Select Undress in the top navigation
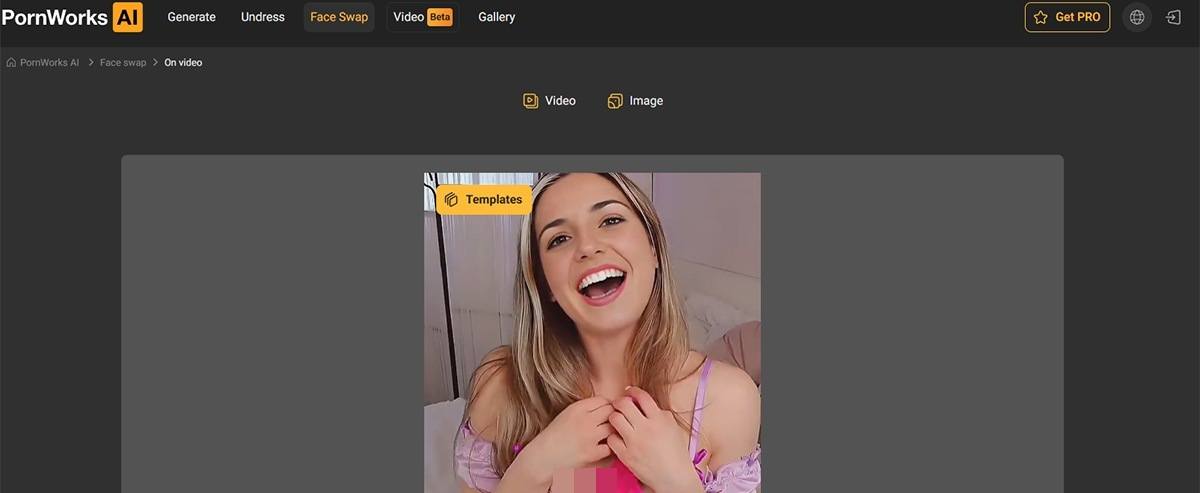 pos(263,17)
